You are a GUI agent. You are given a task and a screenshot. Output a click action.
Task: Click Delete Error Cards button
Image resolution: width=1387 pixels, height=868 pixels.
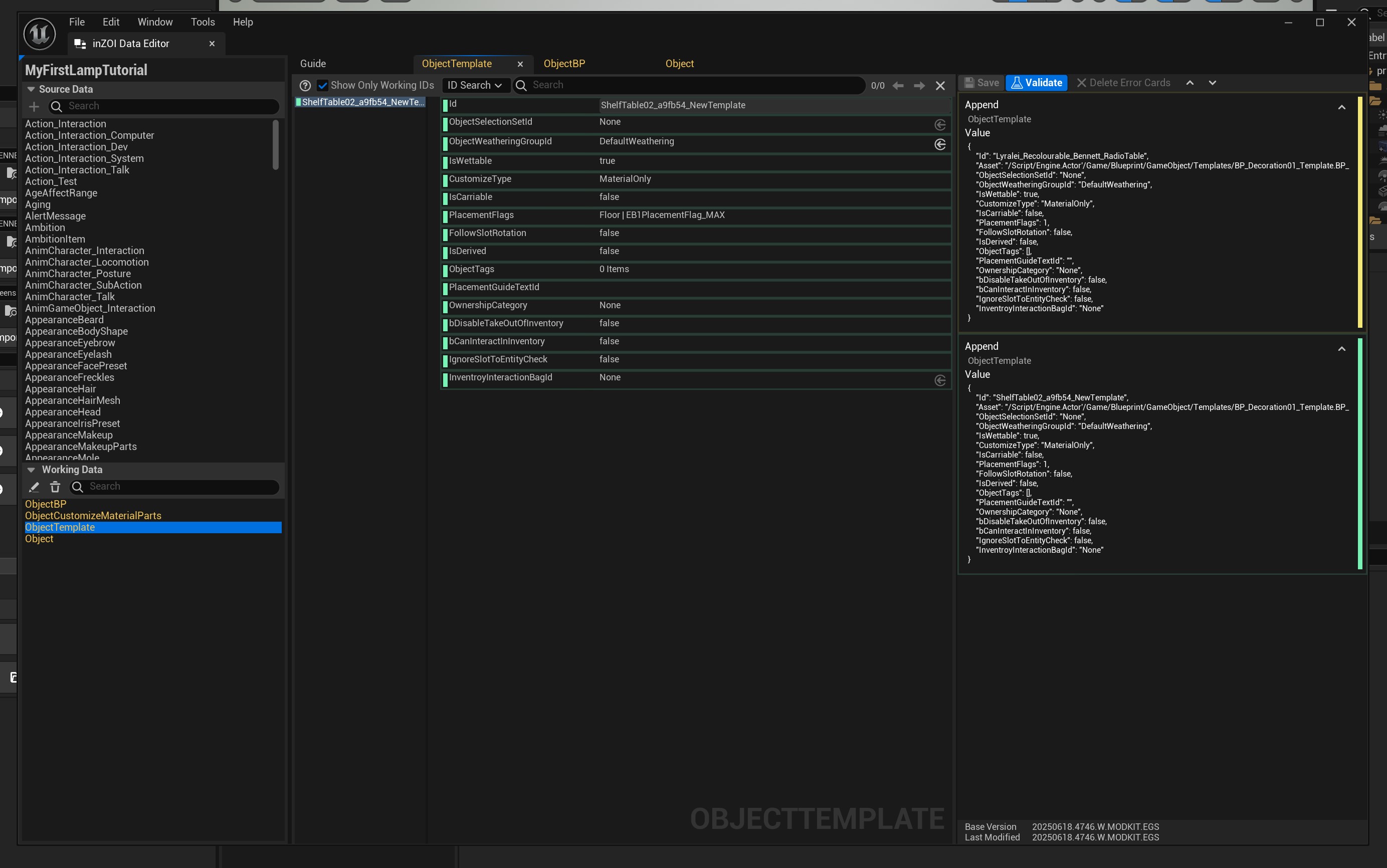tap(1123, 83)
